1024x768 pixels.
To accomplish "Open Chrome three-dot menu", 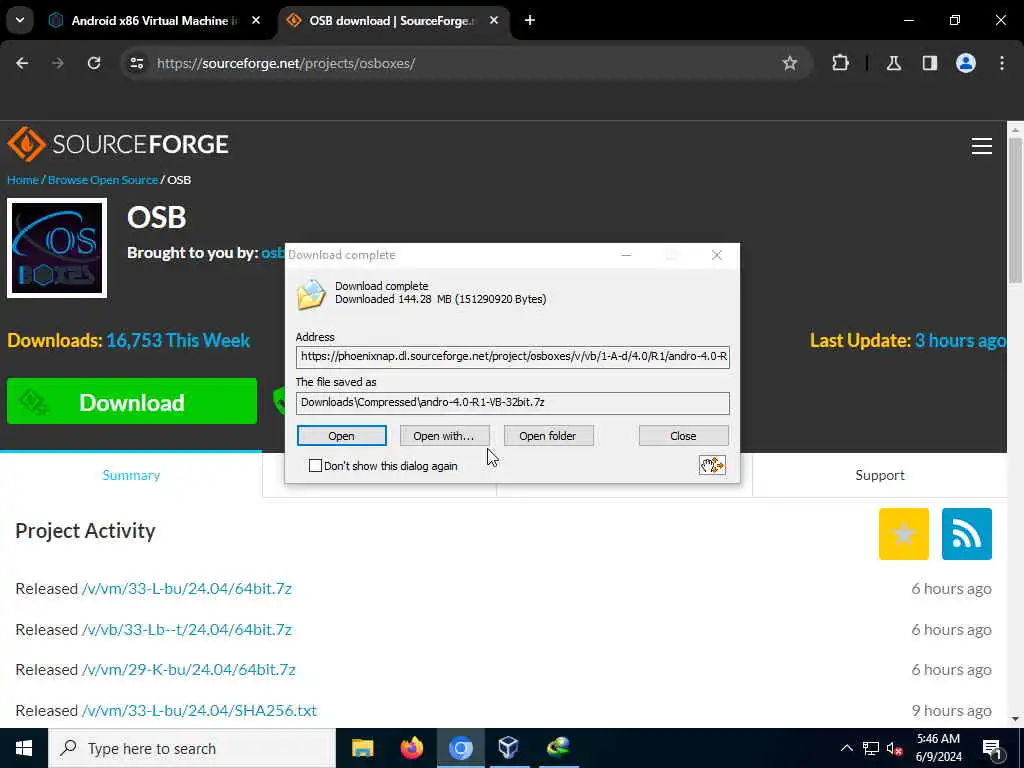I will point(1002,63).
